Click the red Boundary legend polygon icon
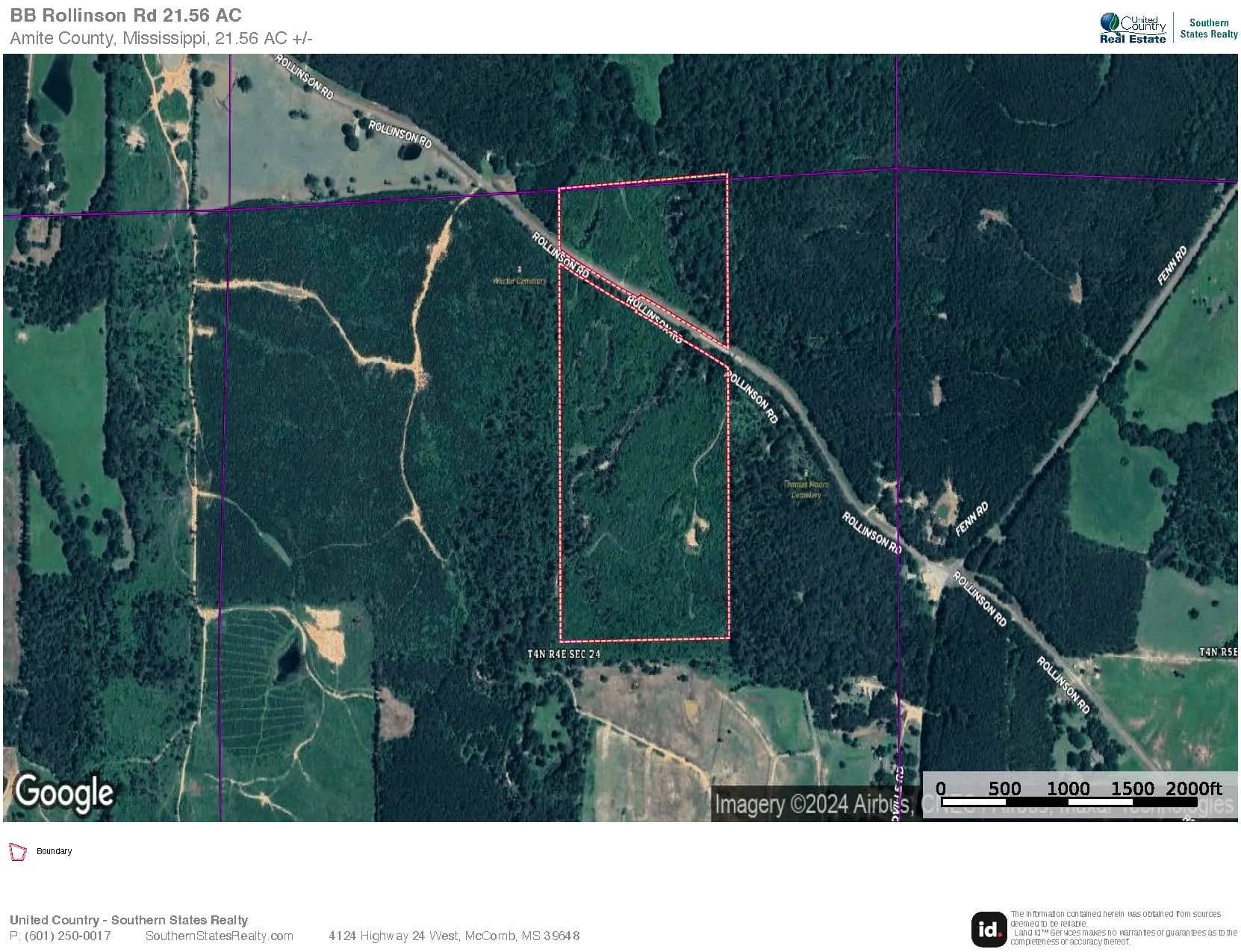The width and height of the screenshot is (1241, 952). [x=17, y=851]
